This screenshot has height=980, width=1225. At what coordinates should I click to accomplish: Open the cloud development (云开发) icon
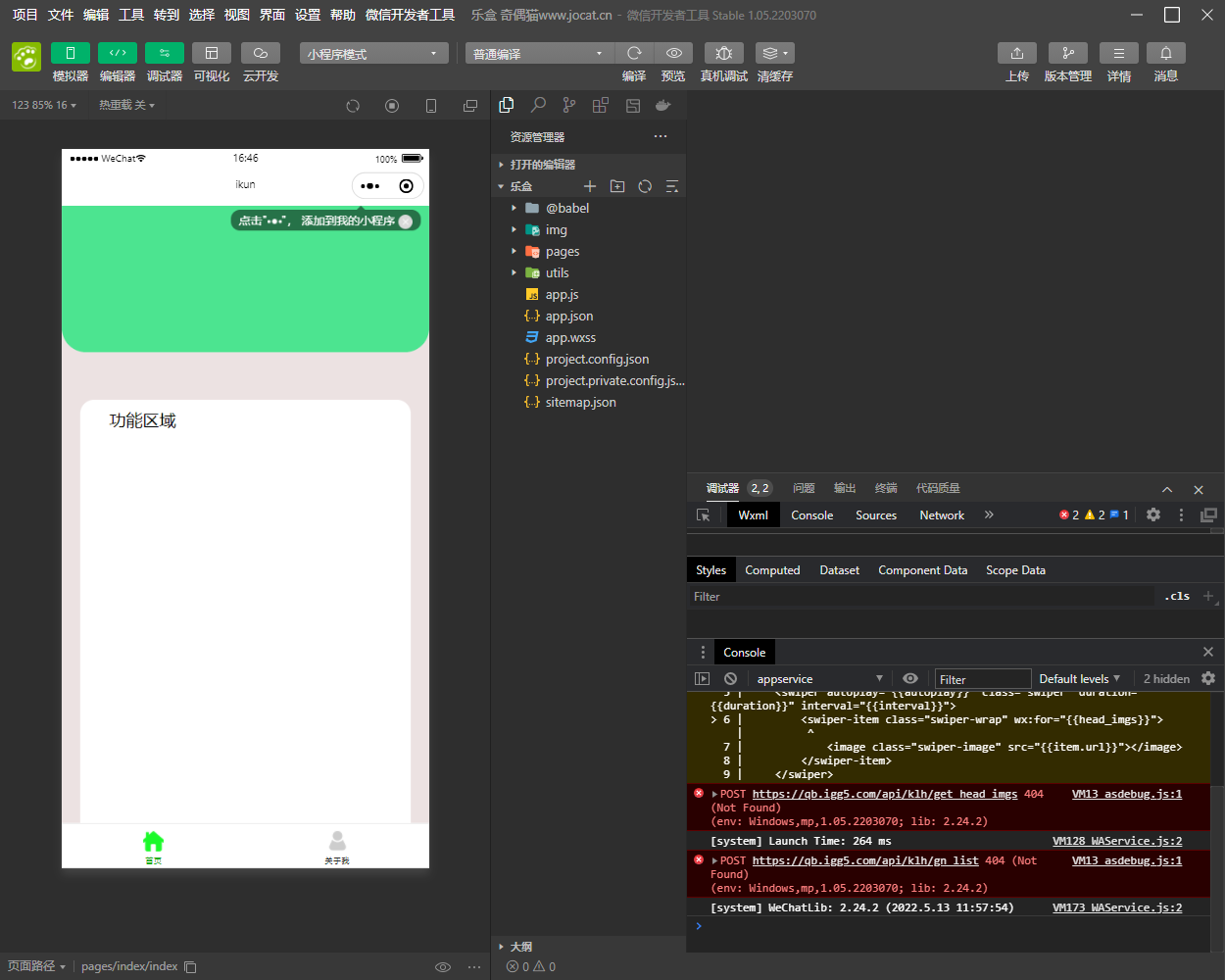click(261, 53)
